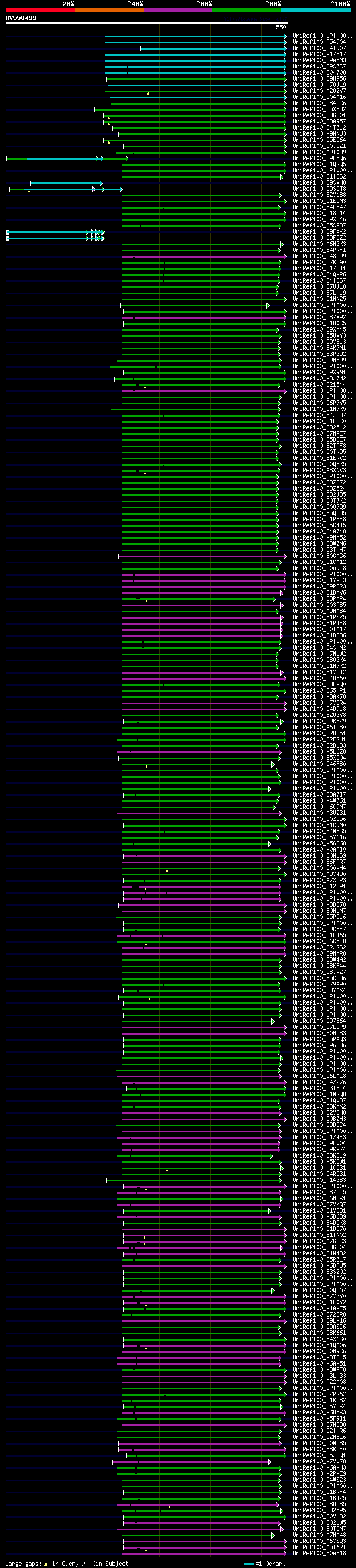Select label UniRef100_B0GAG6
Screen dimensions: 356x1568
[319, 556]
